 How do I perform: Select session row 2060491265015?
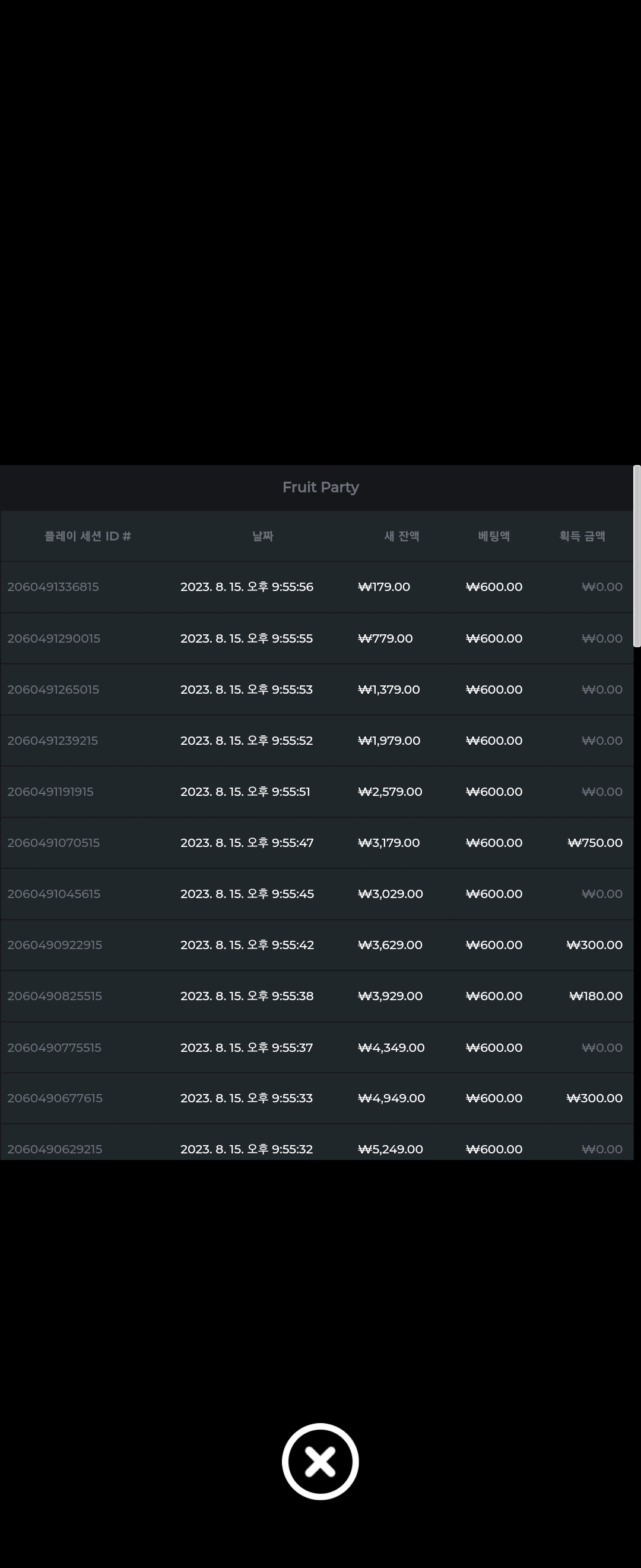tap(53, 690)
